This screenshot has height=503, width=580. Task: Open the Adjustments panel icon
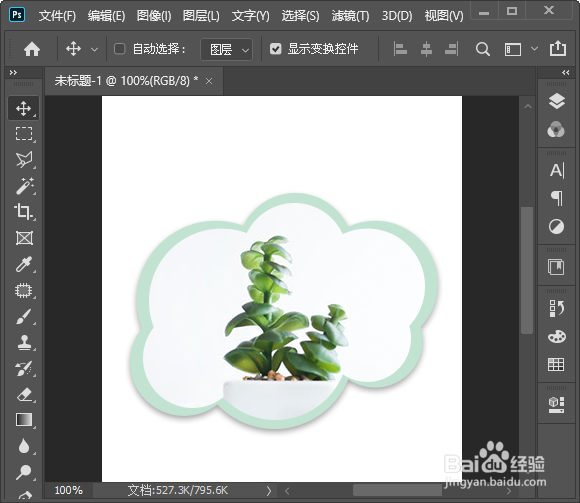pyautogui.click(x=556, y=227)
